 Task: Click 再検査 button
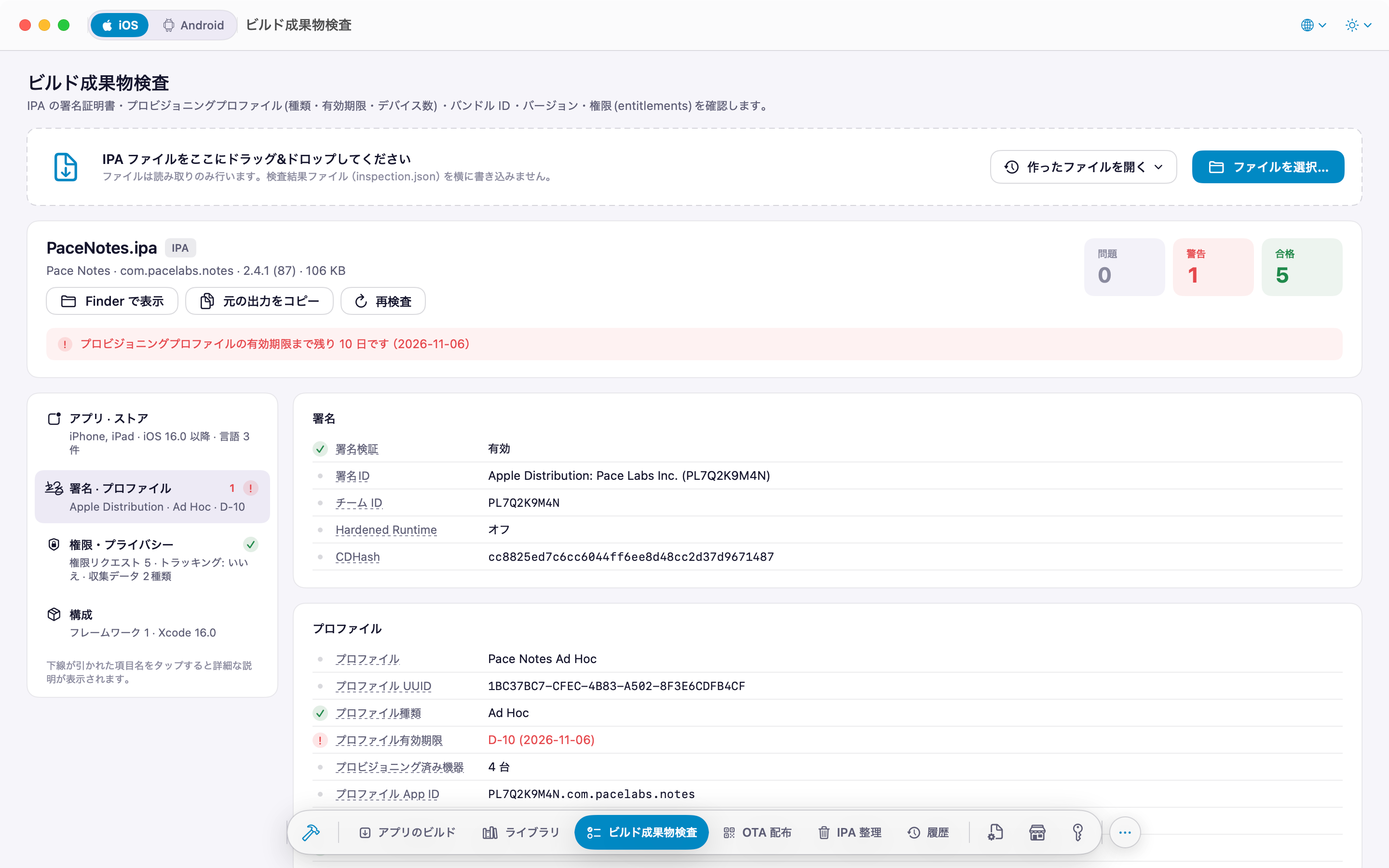point(383,301)
